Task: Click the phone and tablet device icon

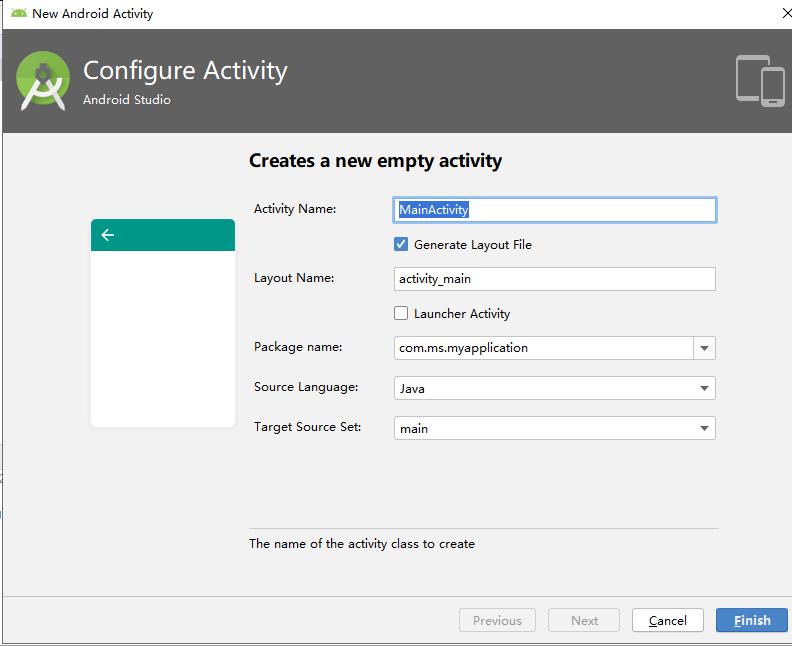Action: [760, 80]
